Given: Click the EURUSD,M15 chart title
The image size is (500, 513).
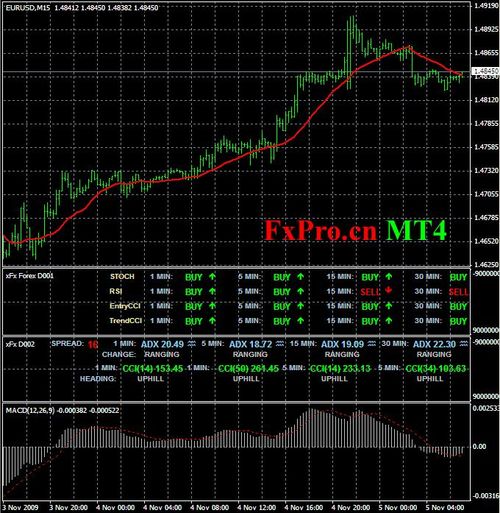Looking at the screenshot, I should tap(28, 8).
